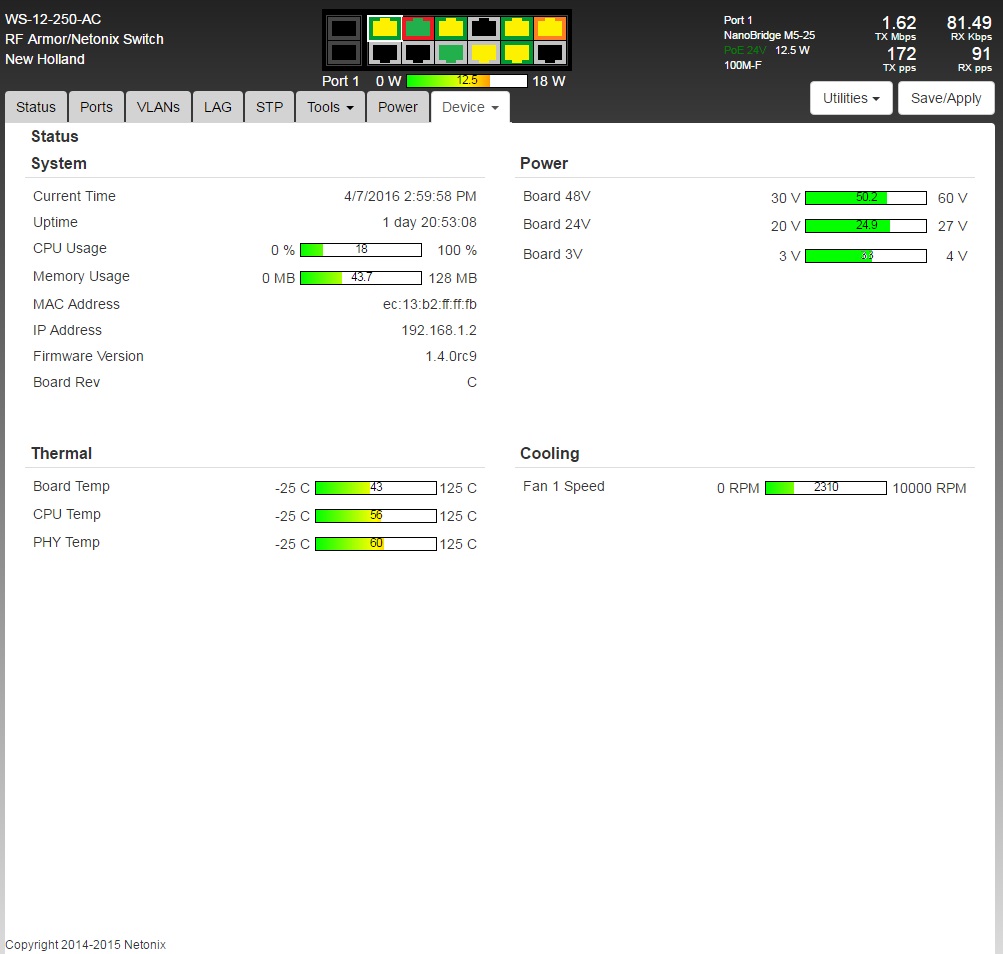Go to the STP tab
Screen dimensions: 1003x954
click(x=269, y=107)
